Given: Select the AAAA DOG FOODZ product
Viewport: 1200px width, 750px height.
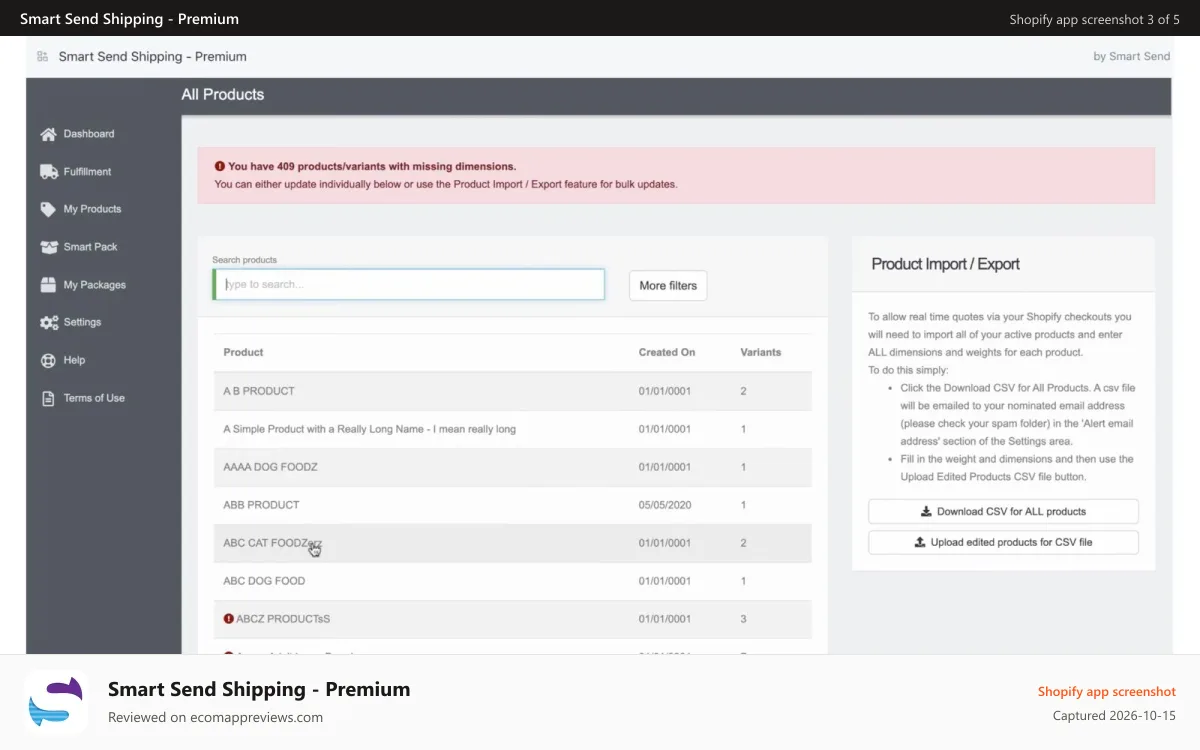Looking at the screenshot, I should (512, 467).
